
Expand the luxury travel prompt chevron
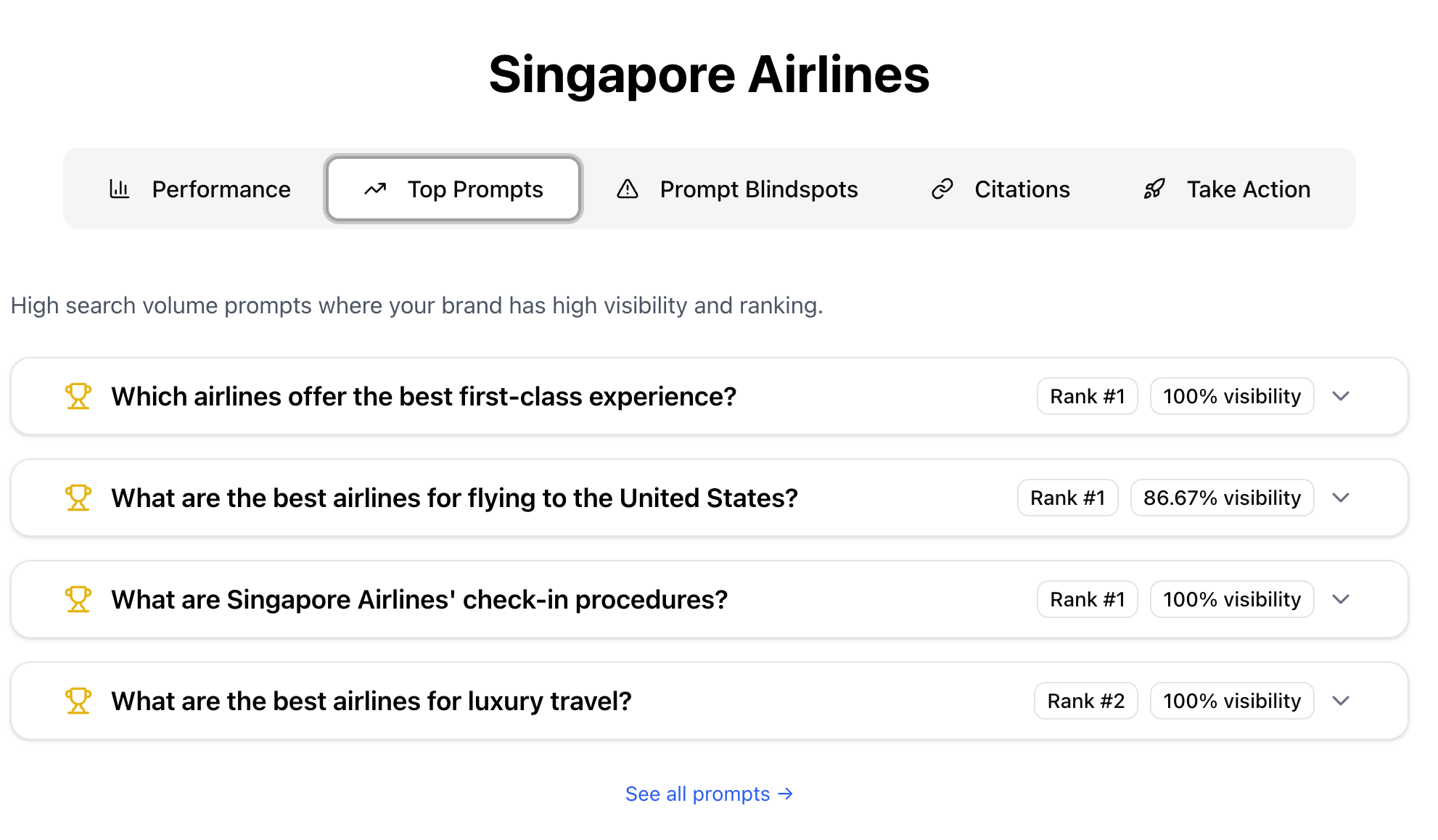(x=1341, y=701)
